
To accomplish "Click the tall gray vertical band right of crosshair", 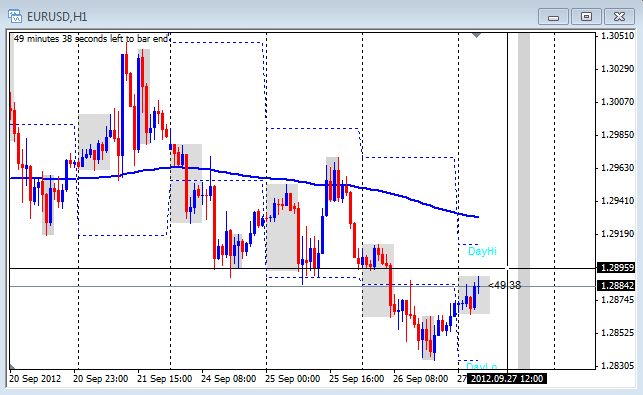I will tap(524, 201).
